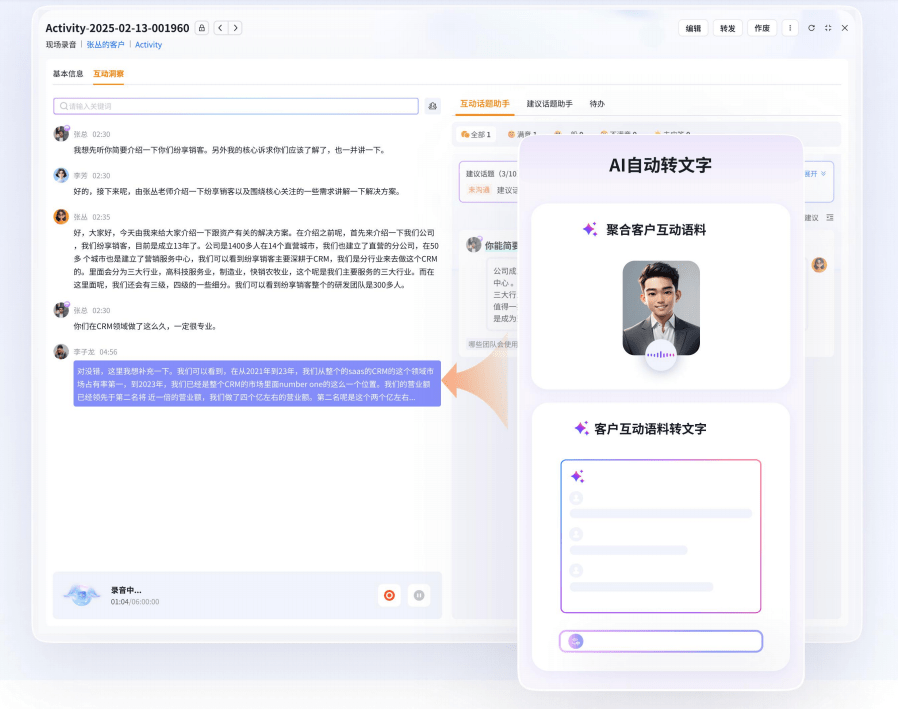Click the 转发 button
This screenshot has width=898, height=709.
(x=727, y=28)
